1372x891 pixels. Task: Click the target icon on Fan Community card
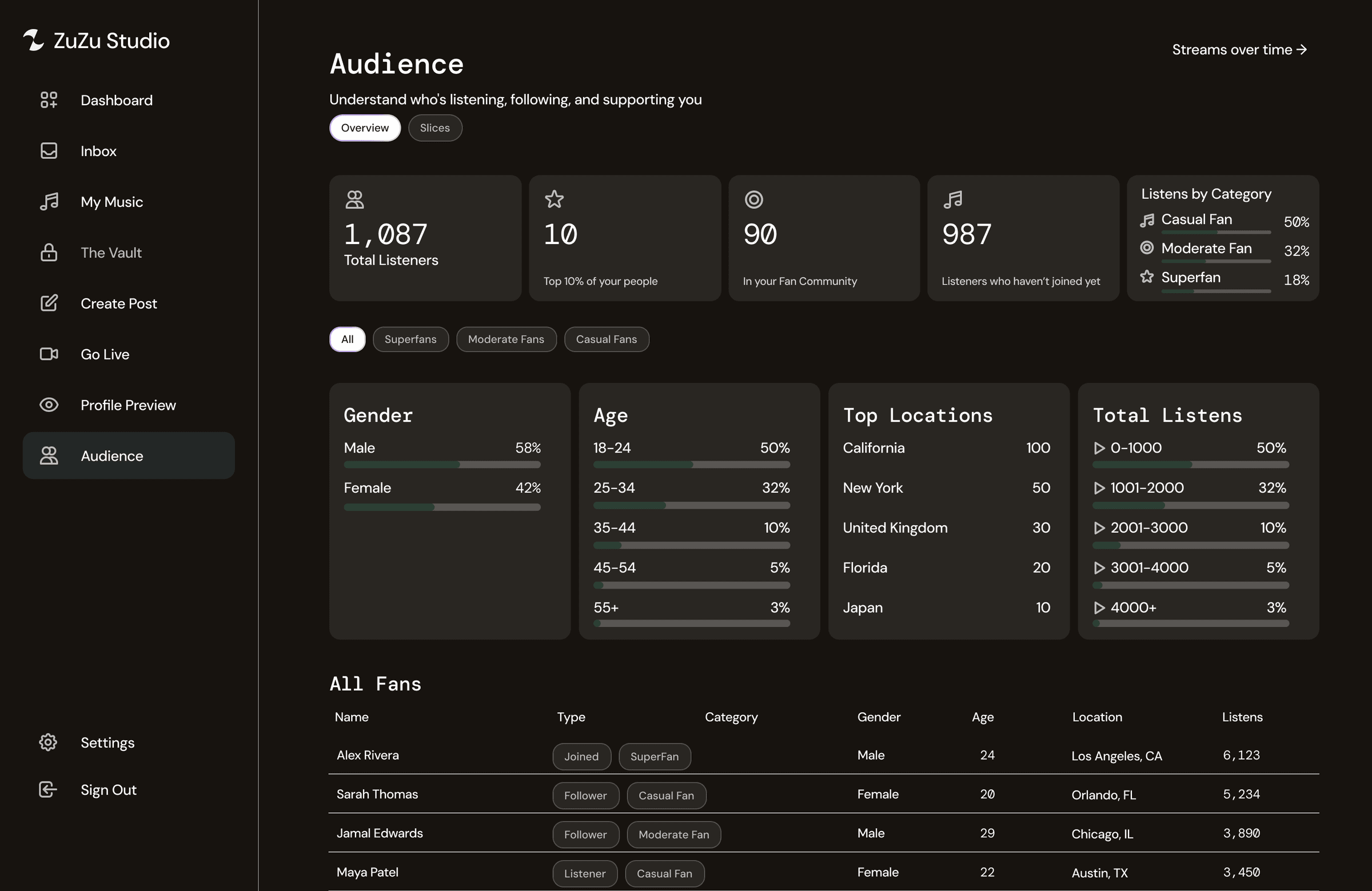pos(753,199)
